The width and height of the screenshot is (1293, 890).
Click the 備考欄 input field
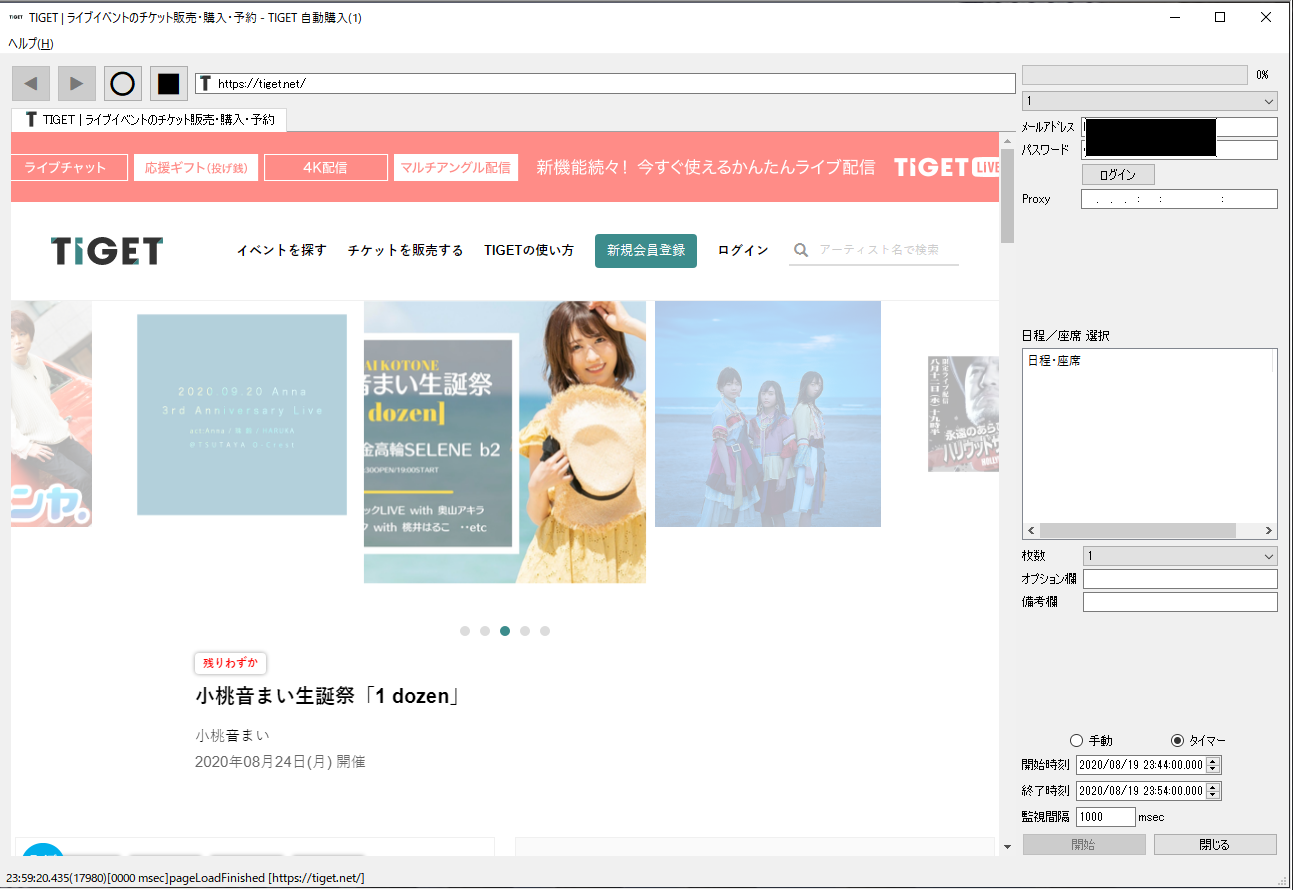tap(1180, 602)
